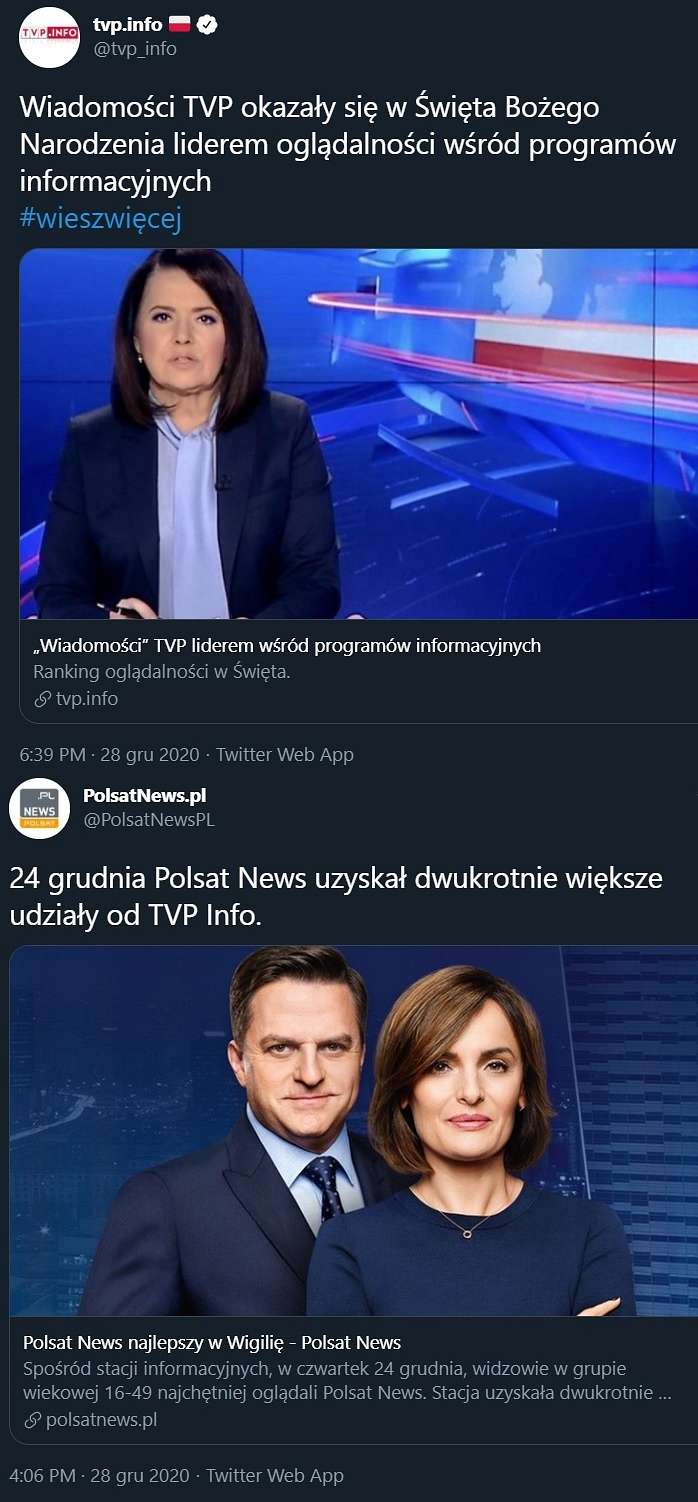This screenshot has width=698, height=1502.
Task: Click the tvp.info display name
Action: (x=127, y=25)
